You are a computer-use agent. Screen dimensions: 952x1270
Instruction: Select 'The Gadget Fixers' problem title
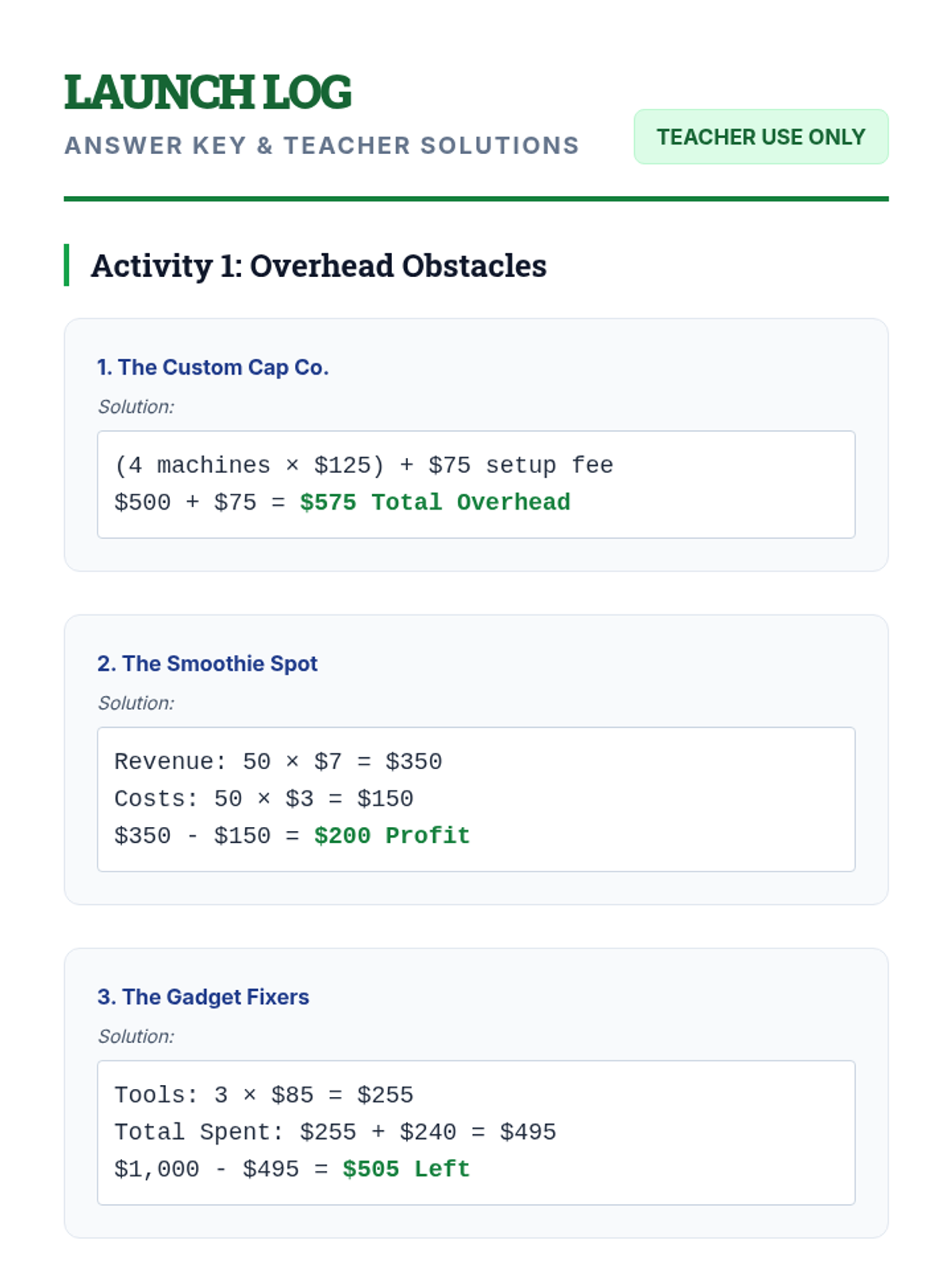point(203,997)
